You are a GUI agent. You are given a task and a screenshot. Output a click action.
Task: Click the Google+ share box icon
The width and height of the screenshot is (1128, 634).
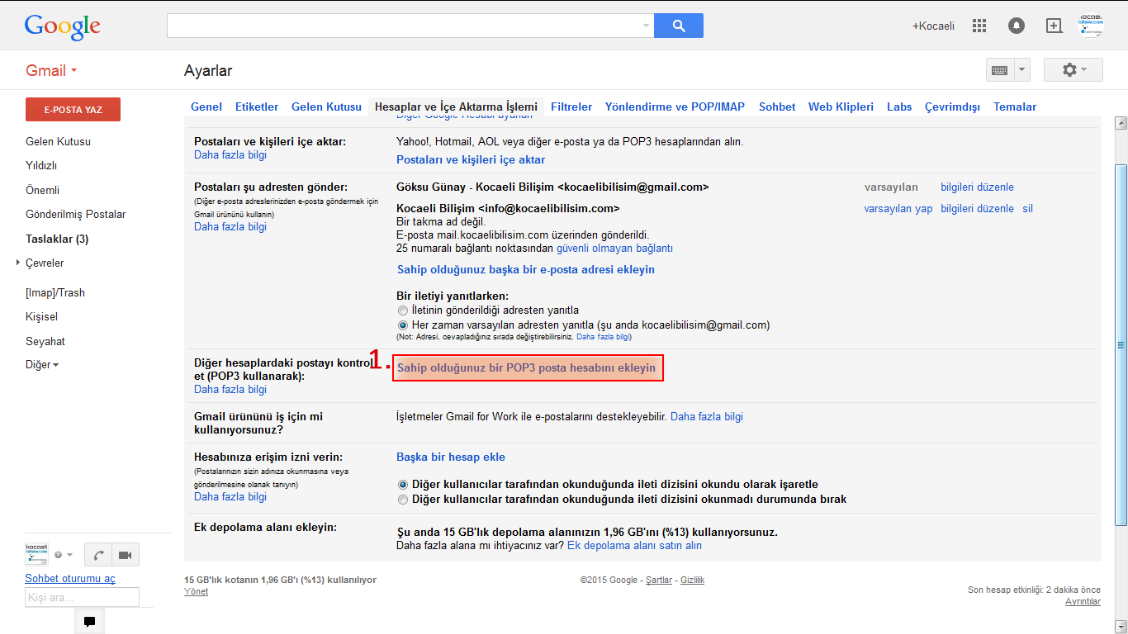pos(1053,26)
